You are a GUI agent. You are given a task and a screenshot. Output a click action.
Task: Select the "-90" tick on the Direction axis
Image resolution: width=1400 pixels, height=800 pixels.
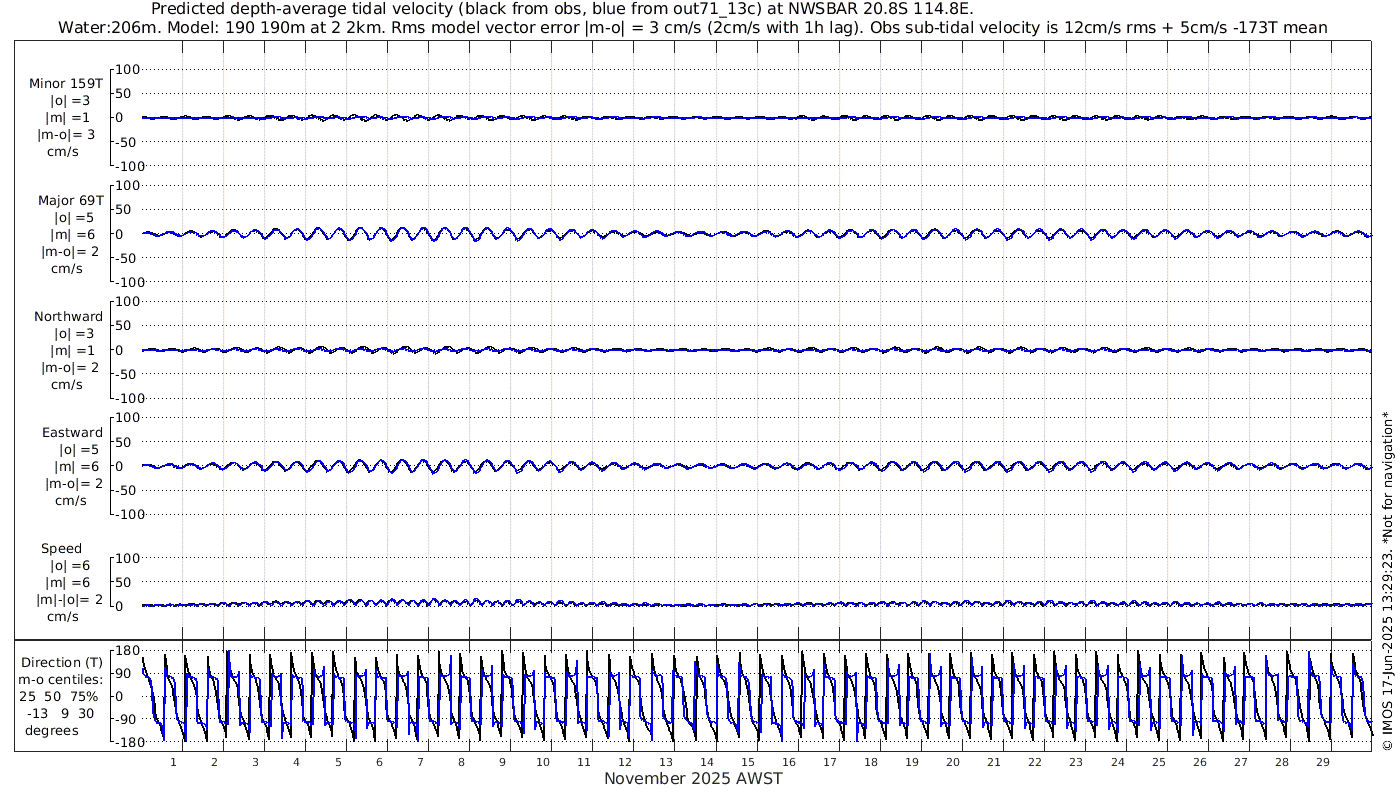pos(127,719)
